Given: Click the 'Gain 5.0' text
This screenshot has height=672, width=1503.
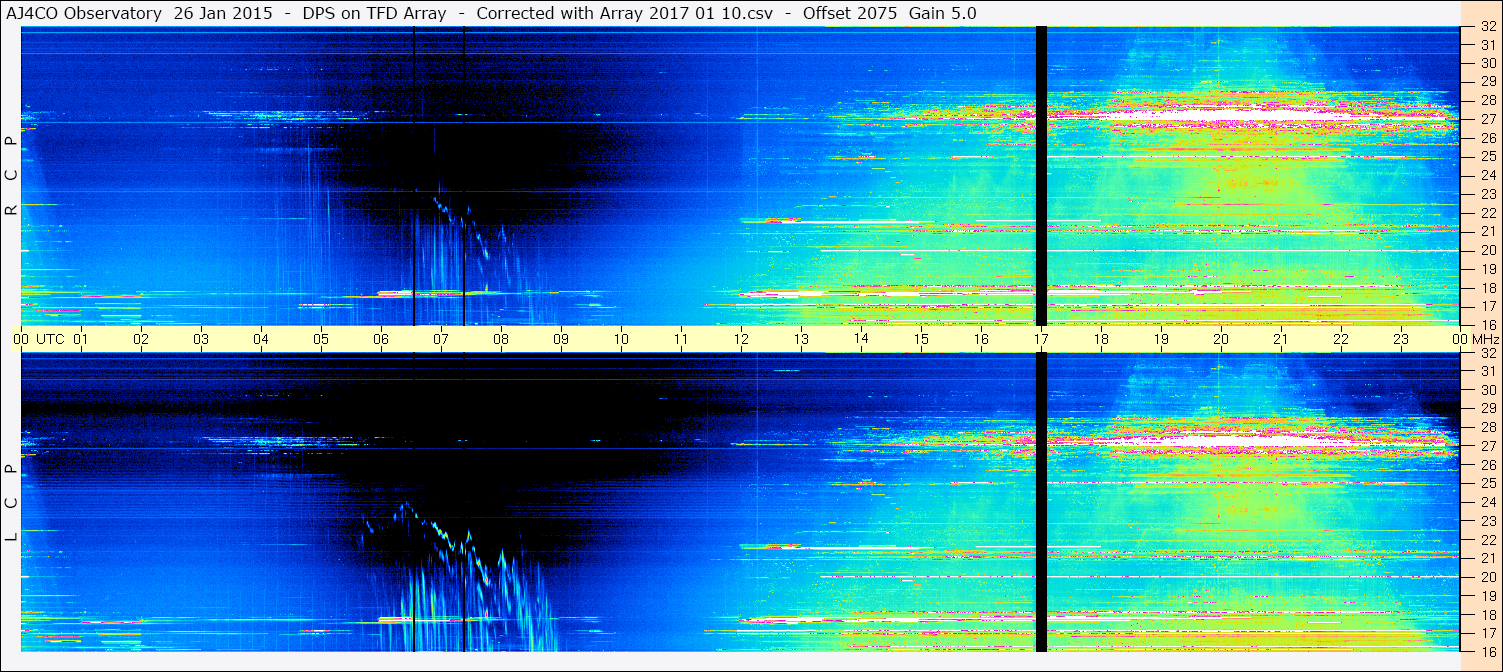Looking at the screenshot, I should pos(942,14).
